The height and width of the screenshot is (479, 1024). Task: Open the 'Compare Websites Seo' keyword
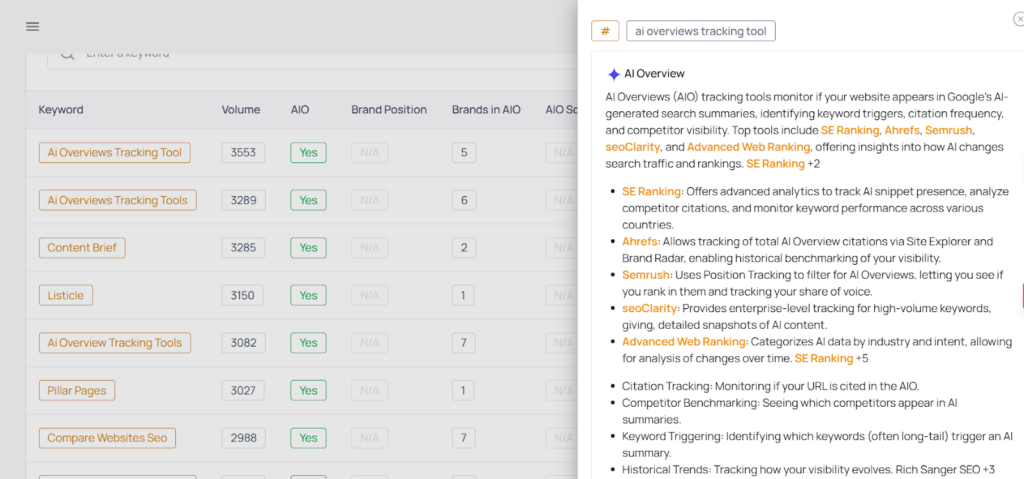tap(107, 438)
